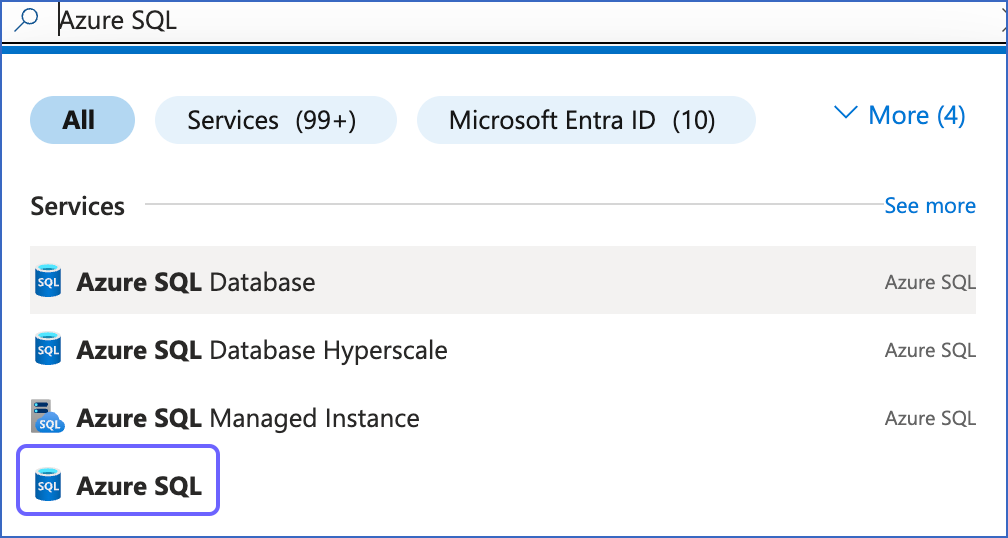
Task: Open the See more services link
Action: (x=930, y=206)
